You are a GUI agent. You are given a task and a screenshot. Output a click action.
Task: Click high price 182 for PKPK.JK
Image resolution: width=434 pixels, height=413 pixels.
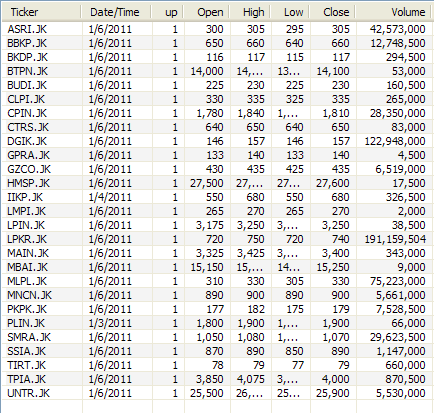[x=256, y=309]
